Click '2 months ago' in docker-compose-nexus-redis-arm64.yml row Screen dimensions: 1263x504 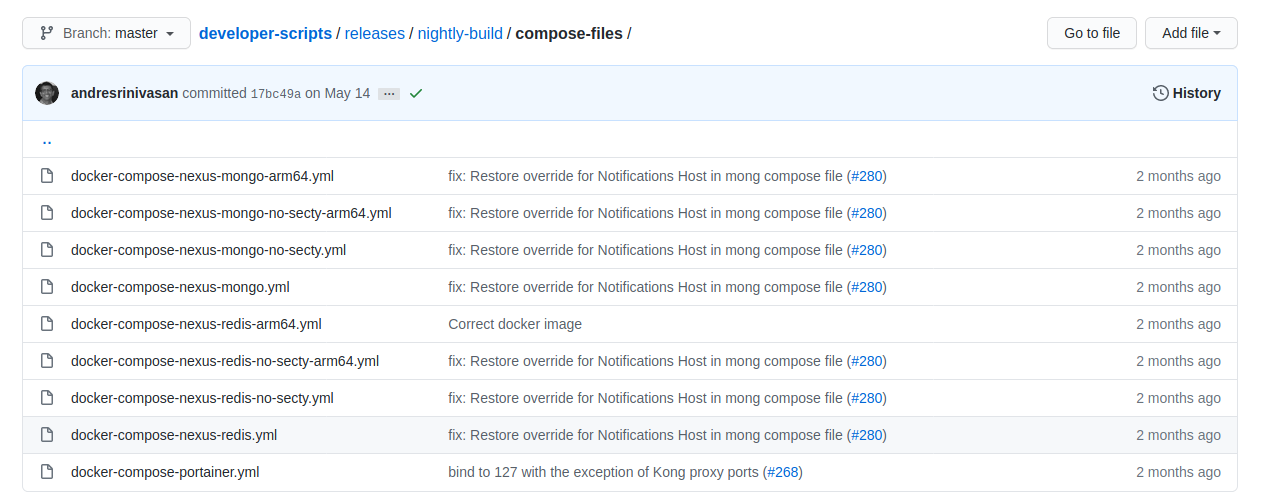point(1178,324)
